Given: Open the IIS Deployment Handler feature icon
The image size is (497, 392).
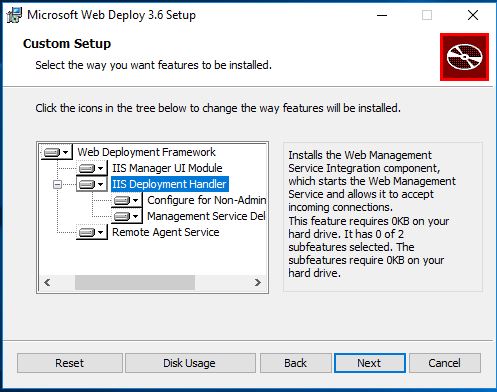Looking at the screenshot, I should coord(92,184).
